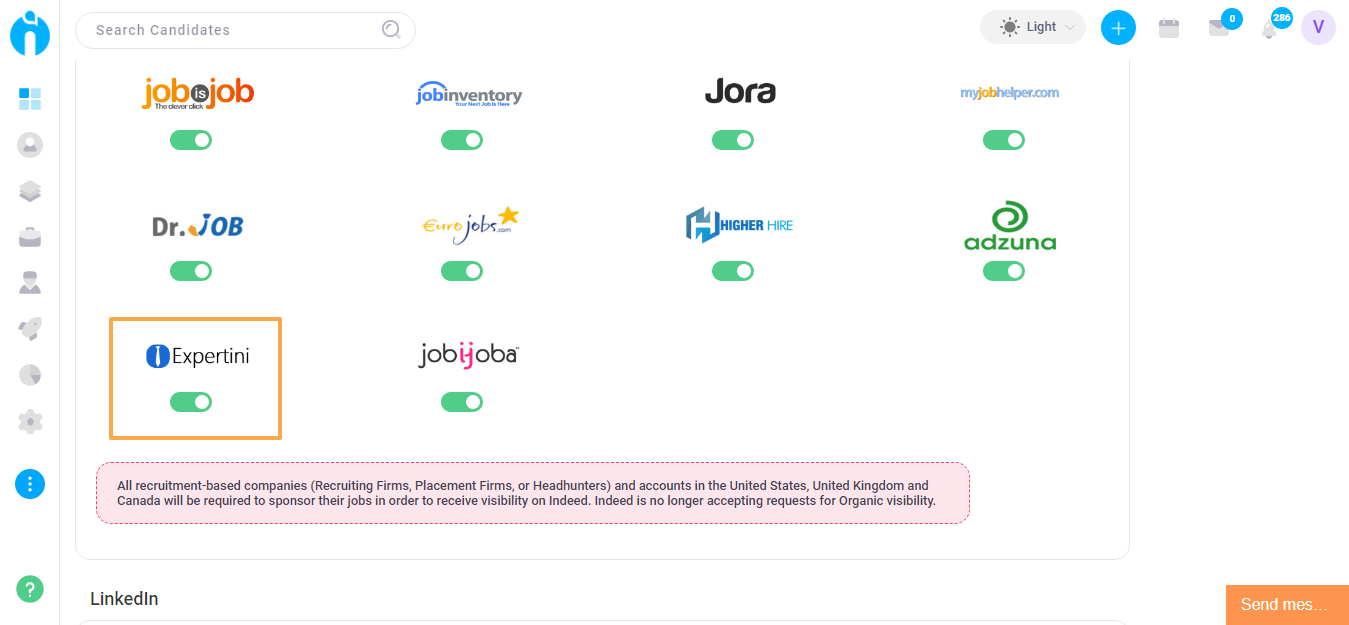This screenshot has width=1349, height=625.
Task: Open the rocket icon in sidebar
Action: click(x=30, y=329)
